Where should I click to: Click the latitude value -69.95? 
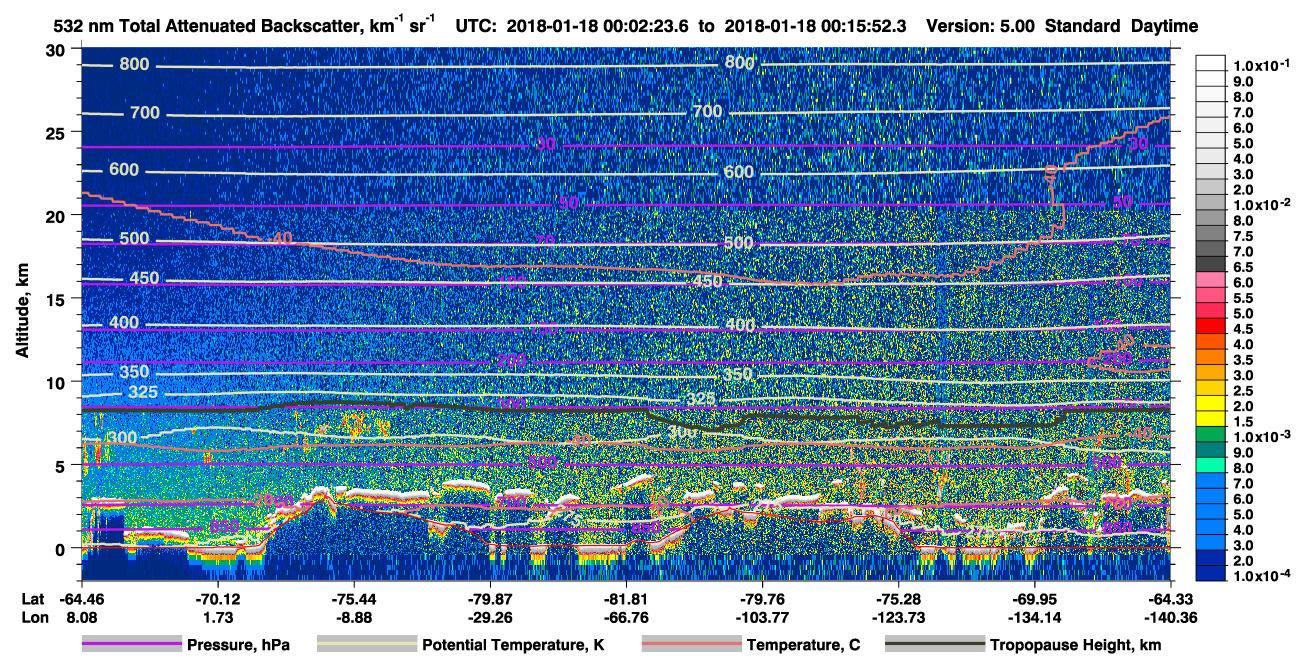click(x=1035, y=599)
